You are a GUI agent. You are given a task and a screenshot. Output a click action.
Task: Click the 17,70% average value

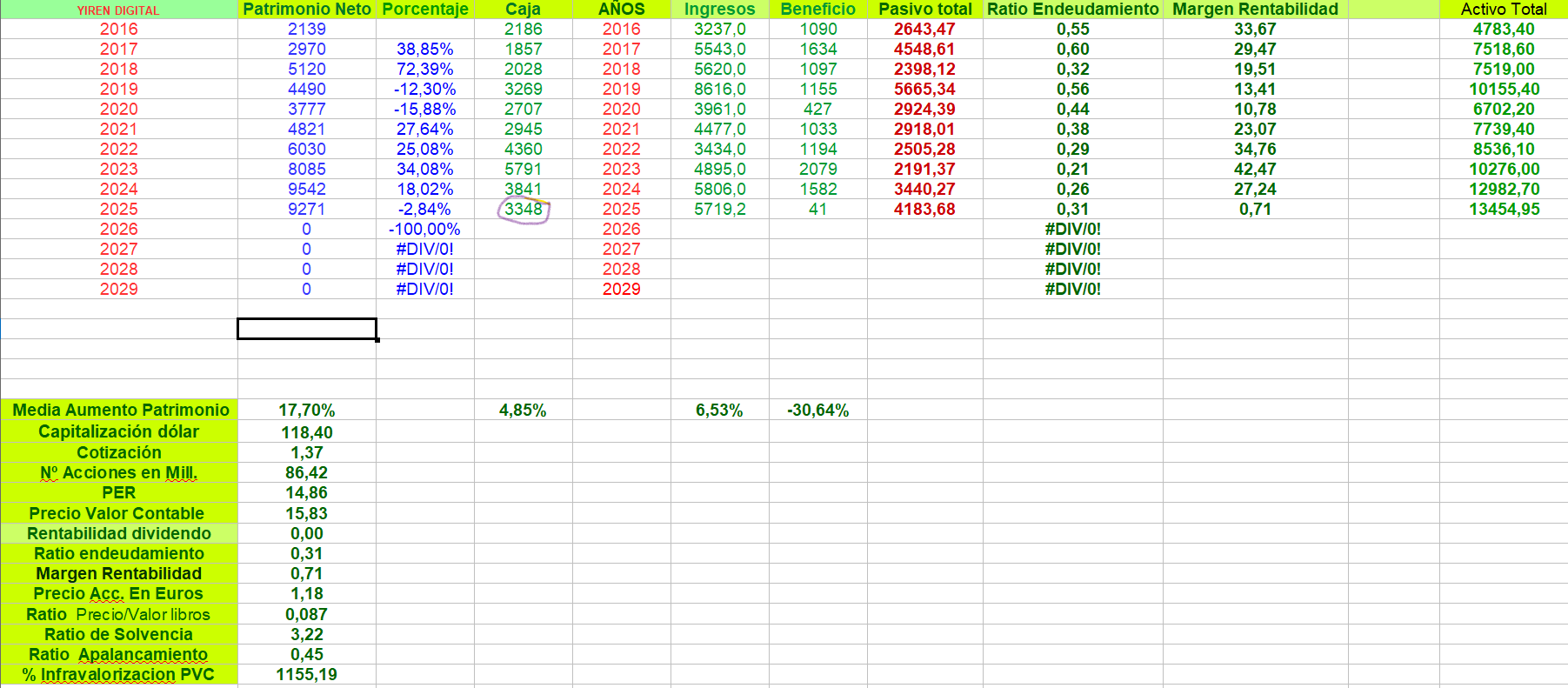[x=307, y=410]
